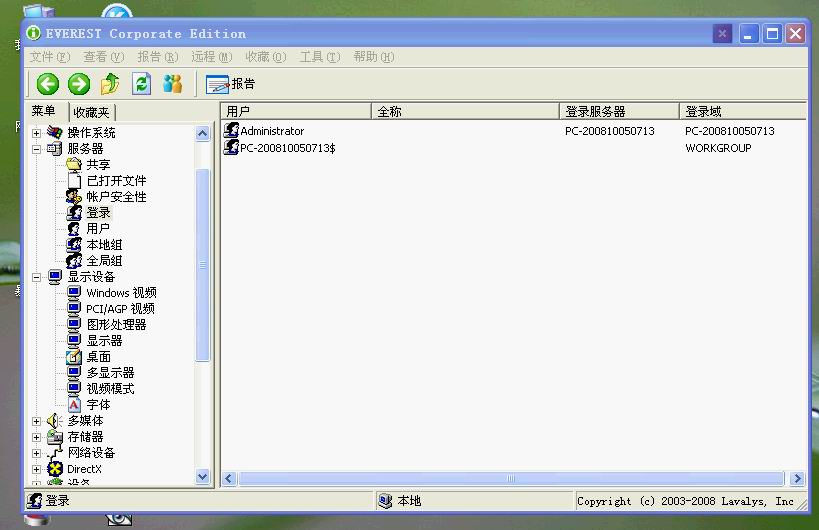Screen dimensions: 819x530
Task: Sort by the 登录域 column header
Action: [743, 112]
